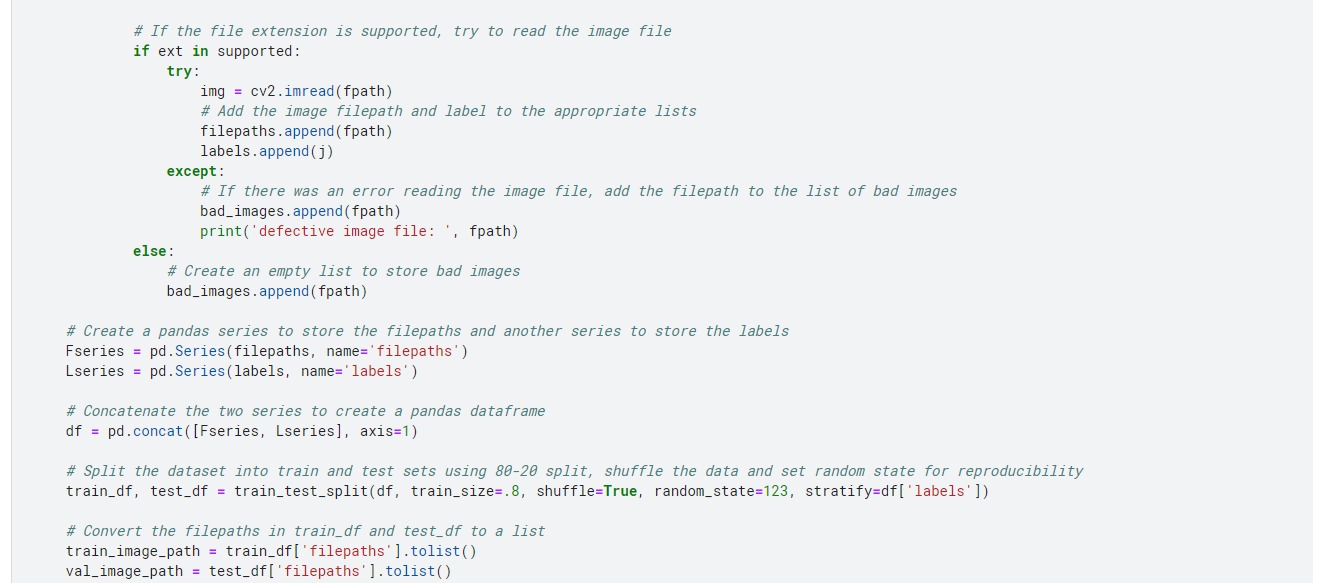The height and width of the screenshot is (583, 1317).
Task: Click the 'try' keyword
Action: point(180,71)
